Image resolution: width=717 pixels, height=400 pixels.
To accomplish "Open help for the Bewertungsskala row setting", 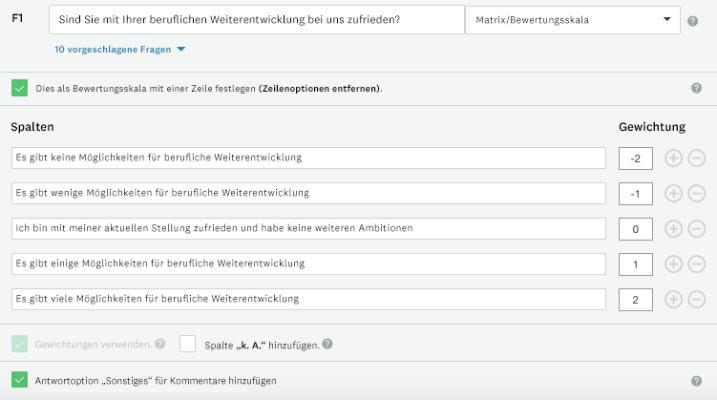I will 696,88.
